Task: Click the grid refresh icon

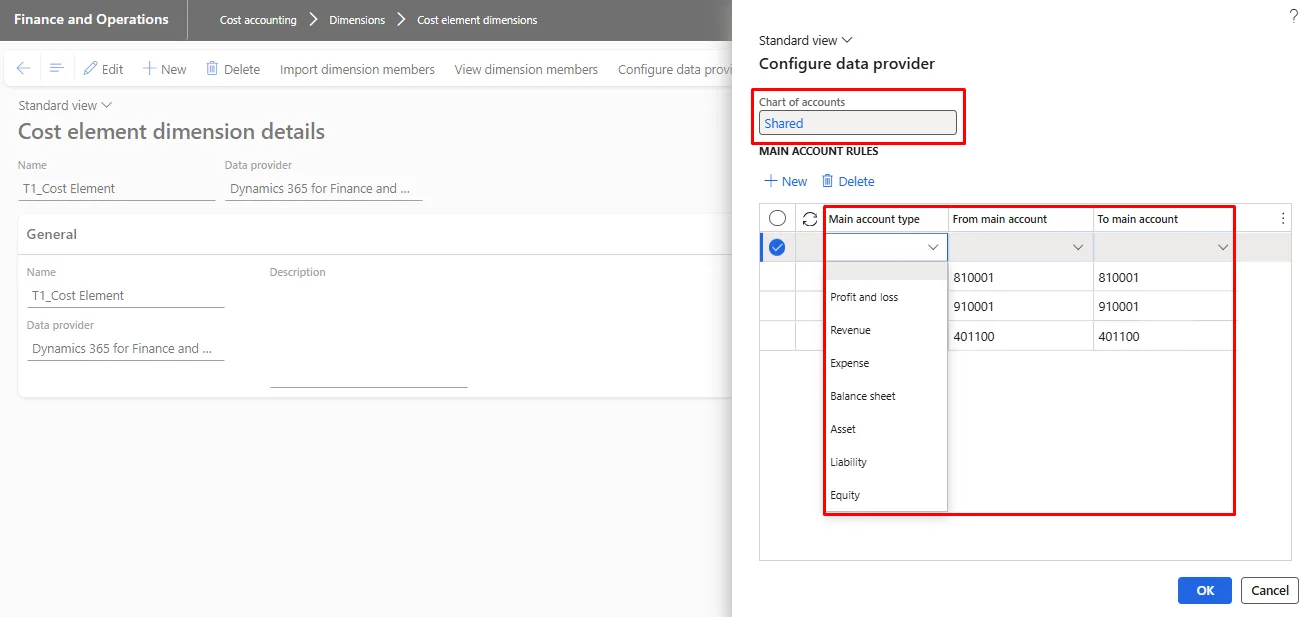Action: [x=810, y=219]
